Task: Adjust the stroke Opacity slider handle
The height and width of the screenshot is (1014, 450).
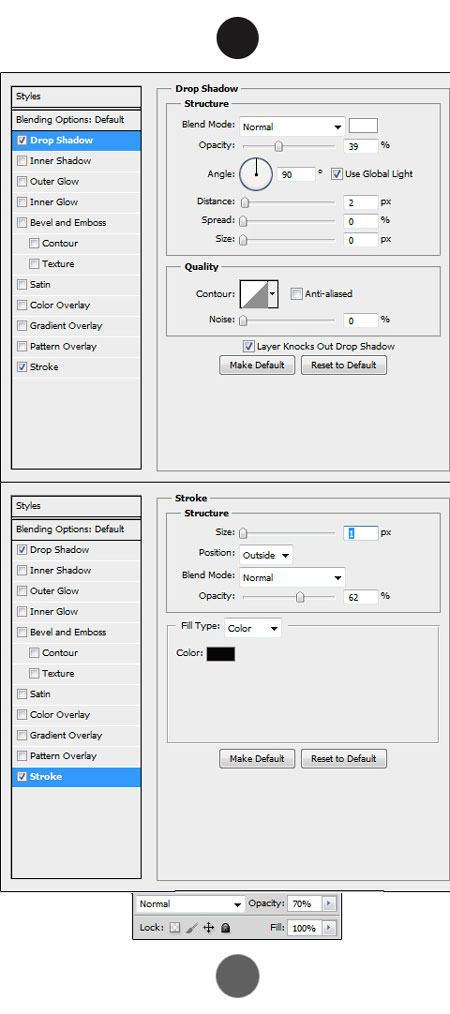Action: (x=300, y=597)
